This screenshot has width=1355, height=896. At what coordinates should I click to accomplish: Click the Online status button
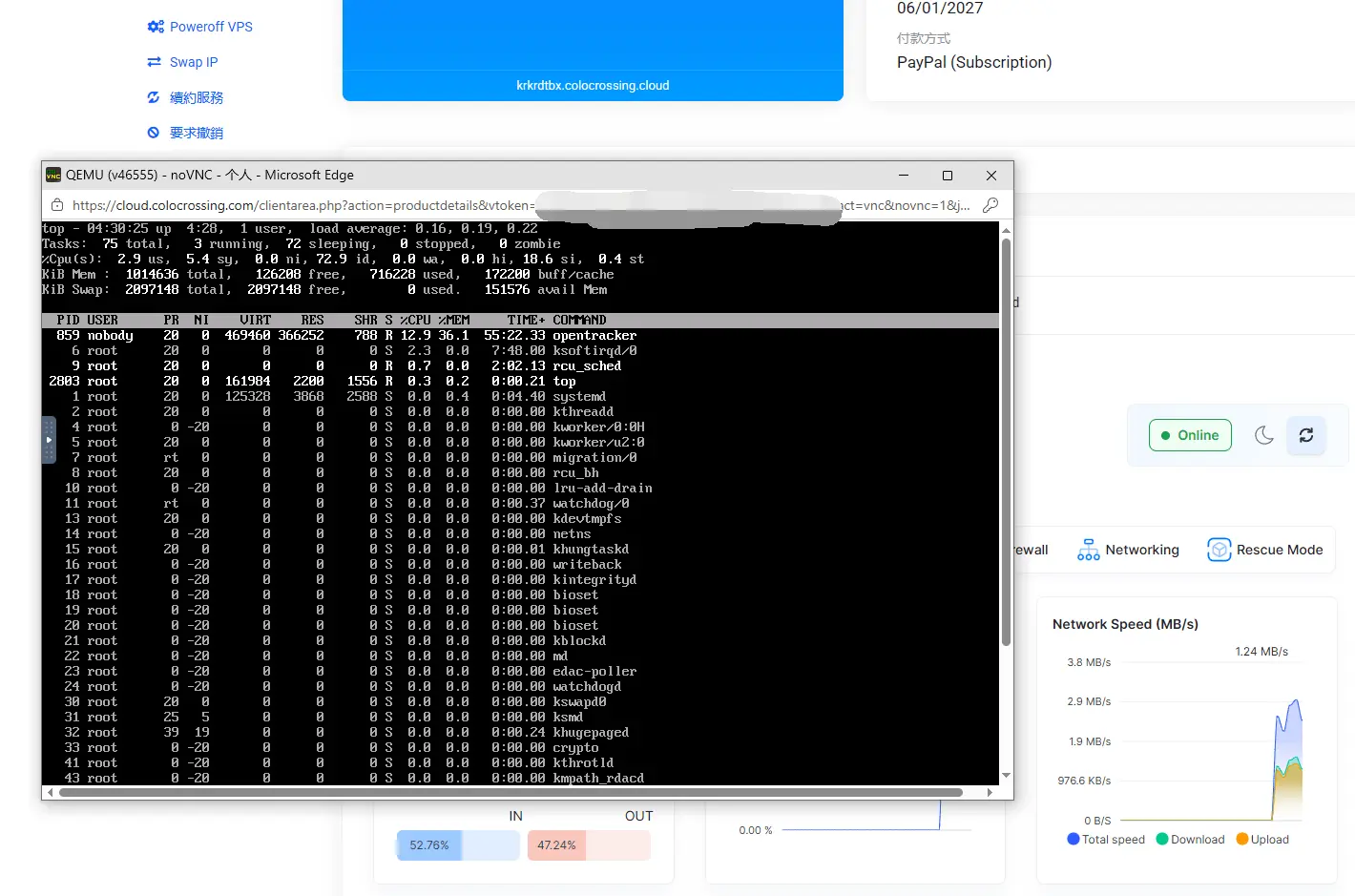(1190, 435)
